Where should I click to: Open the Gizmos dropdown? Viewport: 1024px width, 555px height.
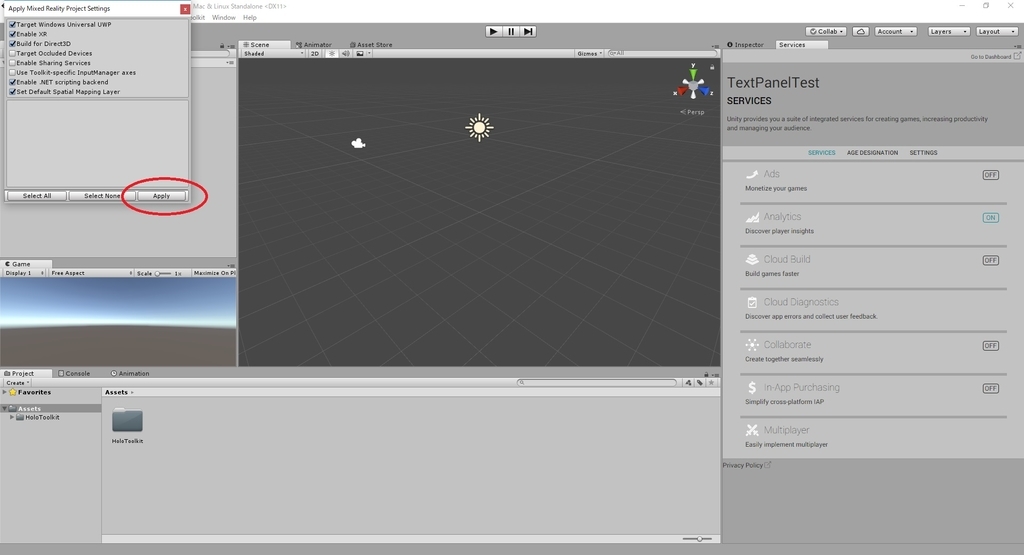pyautogui.click(x=589, y=54)
